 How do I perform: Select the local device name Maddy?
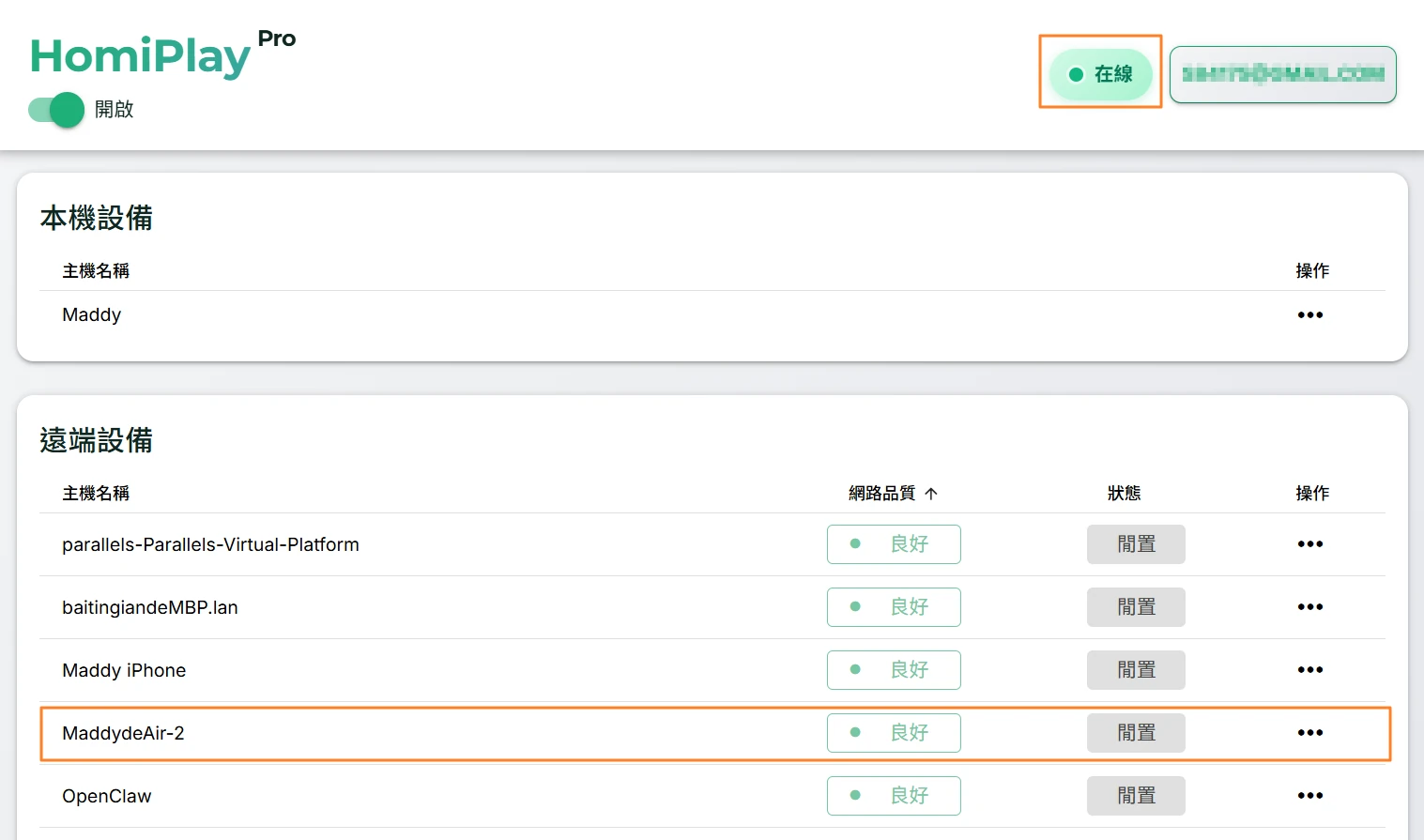pos(92,315)
